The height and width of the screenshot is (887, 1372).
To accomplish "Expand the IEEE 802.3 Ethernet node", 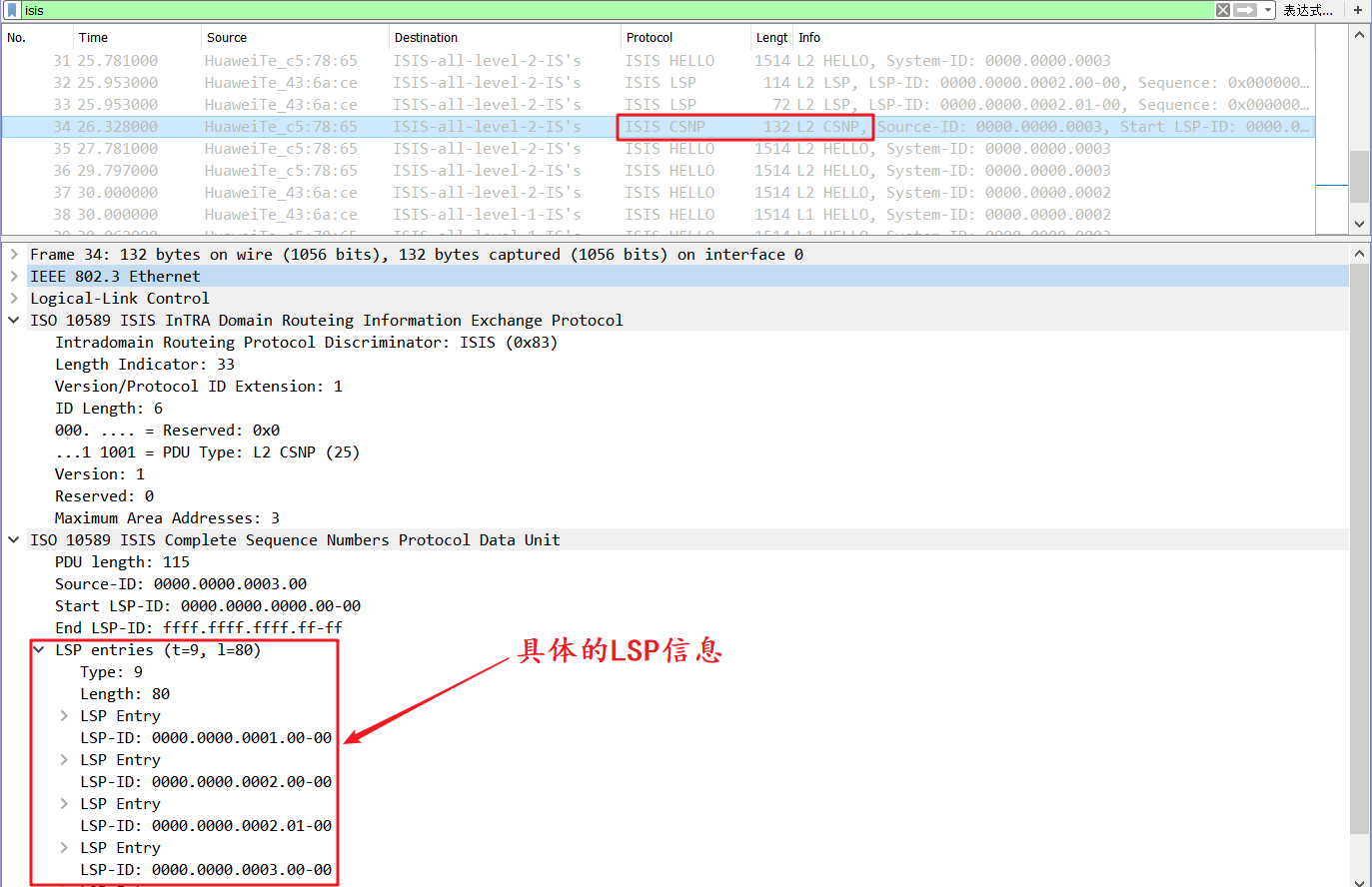I will 14,277.
